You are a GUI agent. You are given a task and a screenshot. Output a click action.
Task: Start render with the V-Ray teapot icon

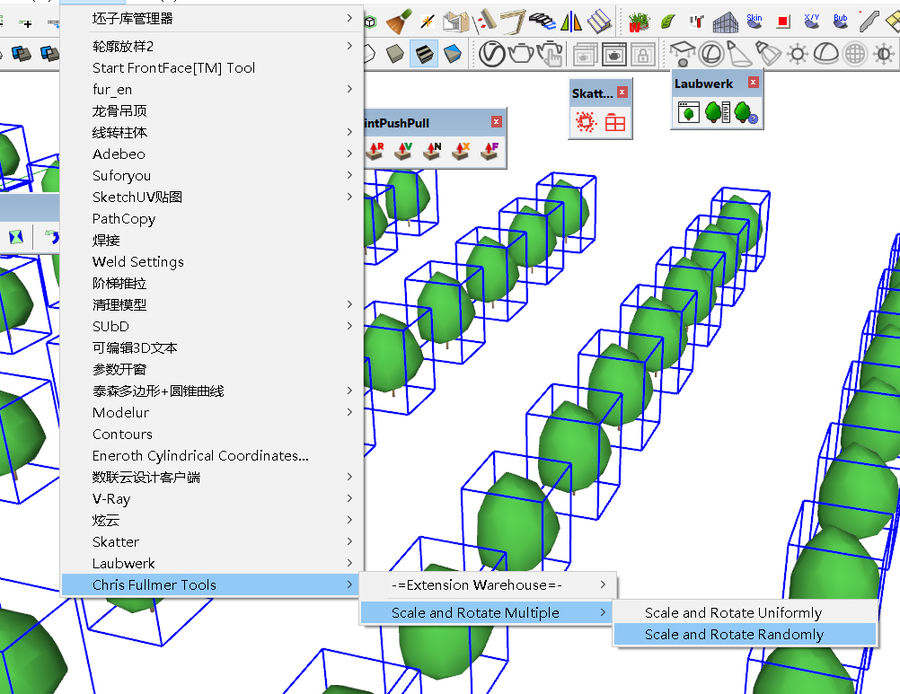click(x=521, y=54)
